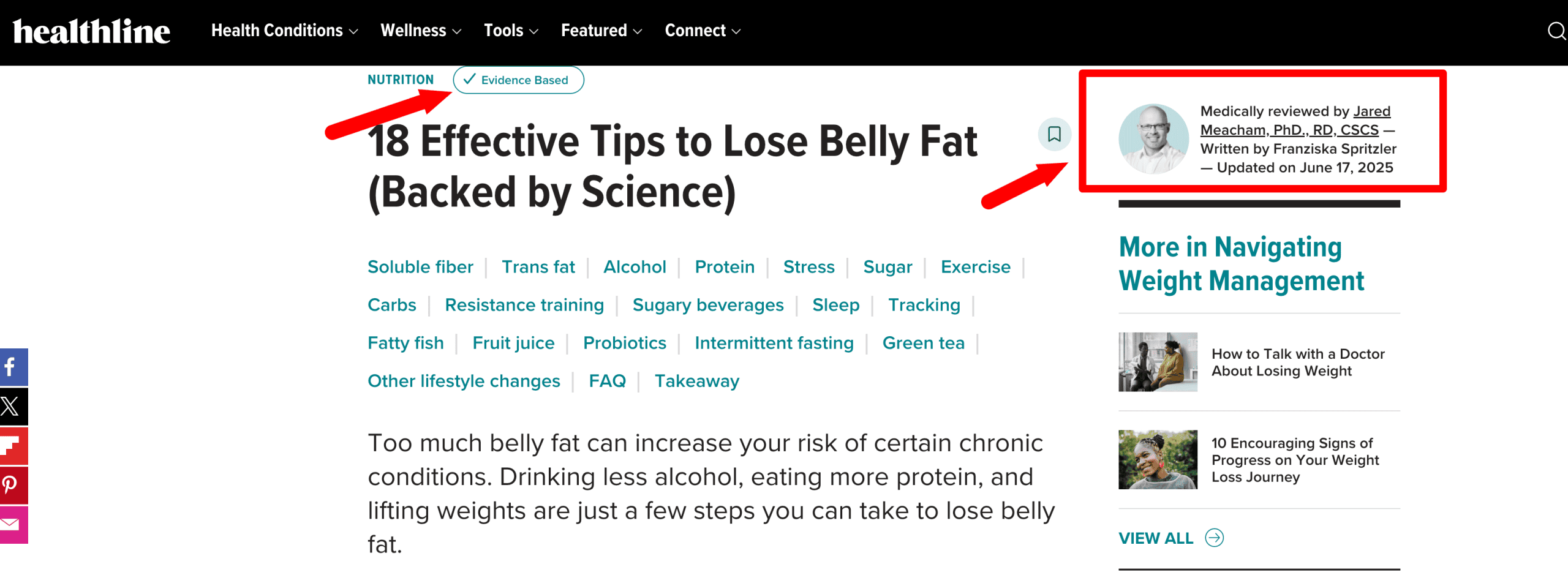Click the Evidence Based badge

click(518, 80)
